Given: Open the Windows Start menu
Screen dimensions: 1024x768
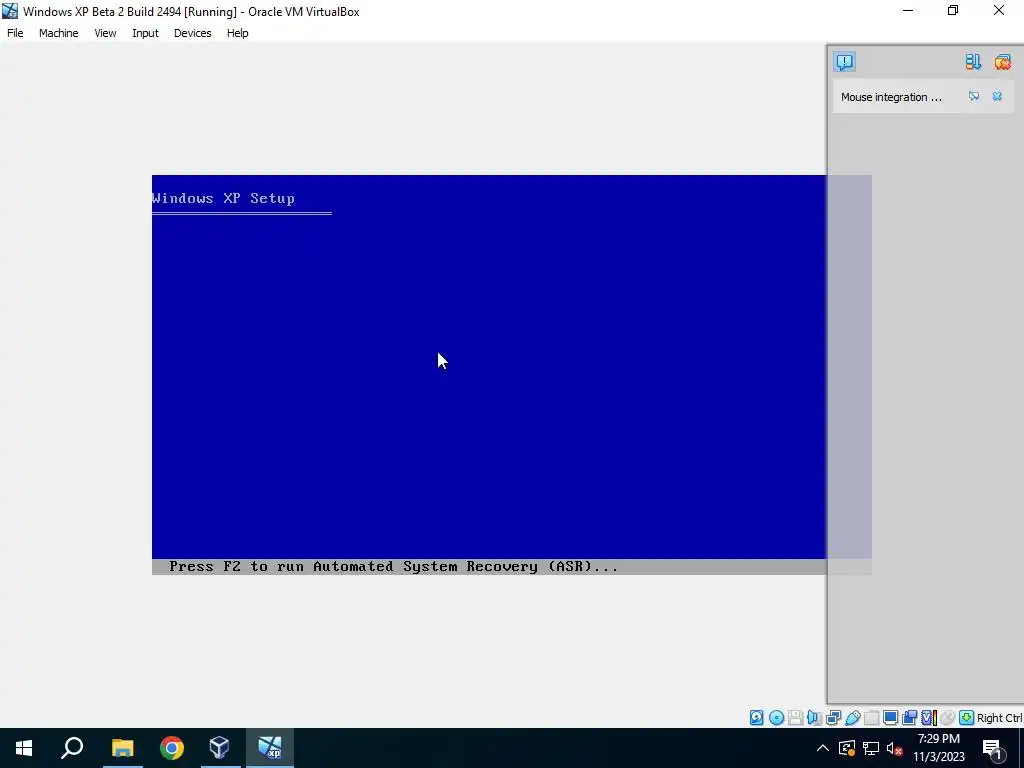Looking at the screenshot, I should pos(24,748).
